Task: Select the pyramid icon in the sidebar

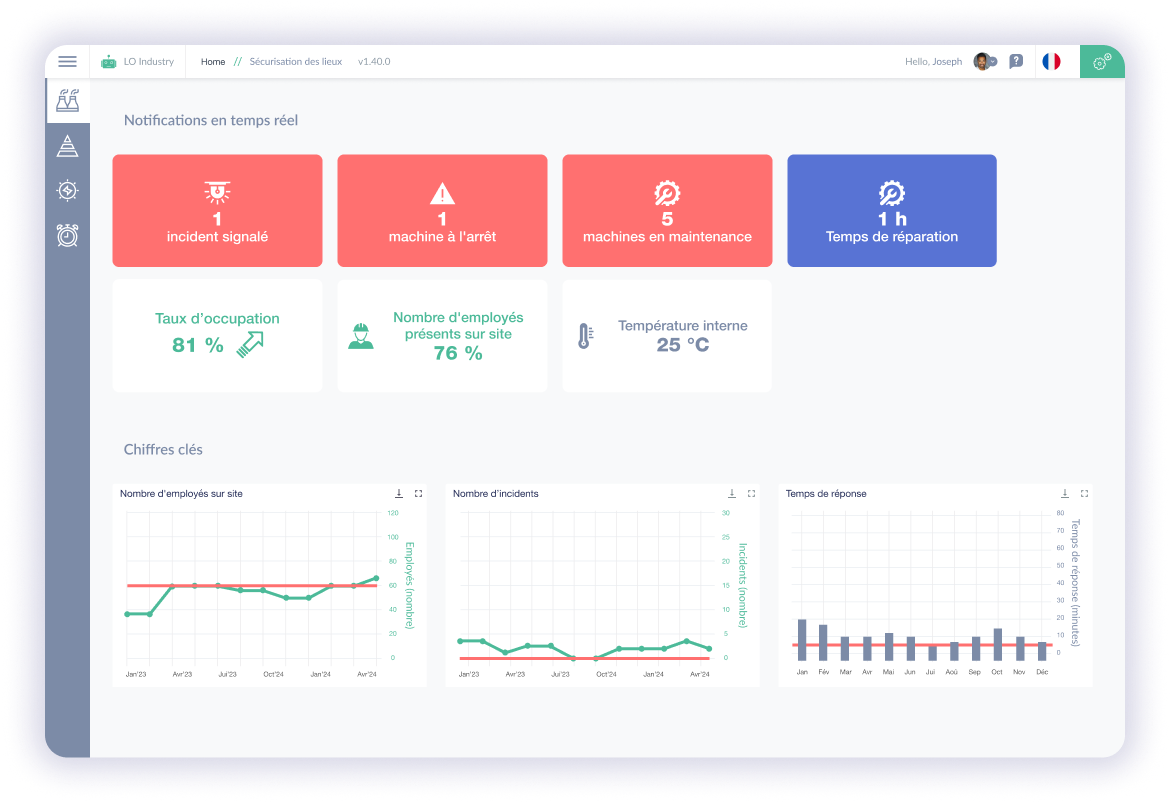Action: pos(67,145)
